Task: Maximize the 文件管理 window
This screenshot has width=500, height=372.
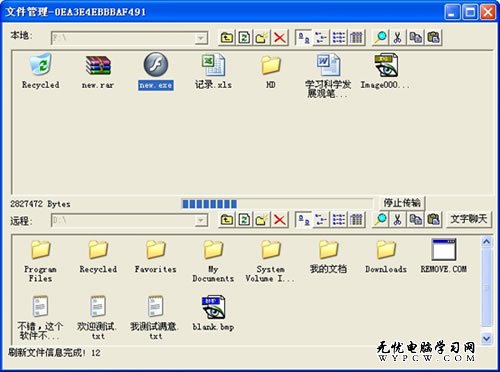Action: click(470, 12)
